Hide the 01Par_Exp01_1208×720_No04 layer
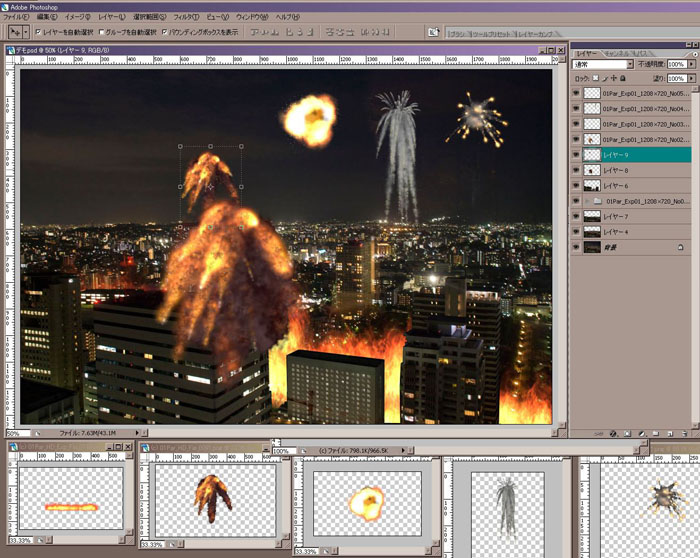 click(576, 108)
